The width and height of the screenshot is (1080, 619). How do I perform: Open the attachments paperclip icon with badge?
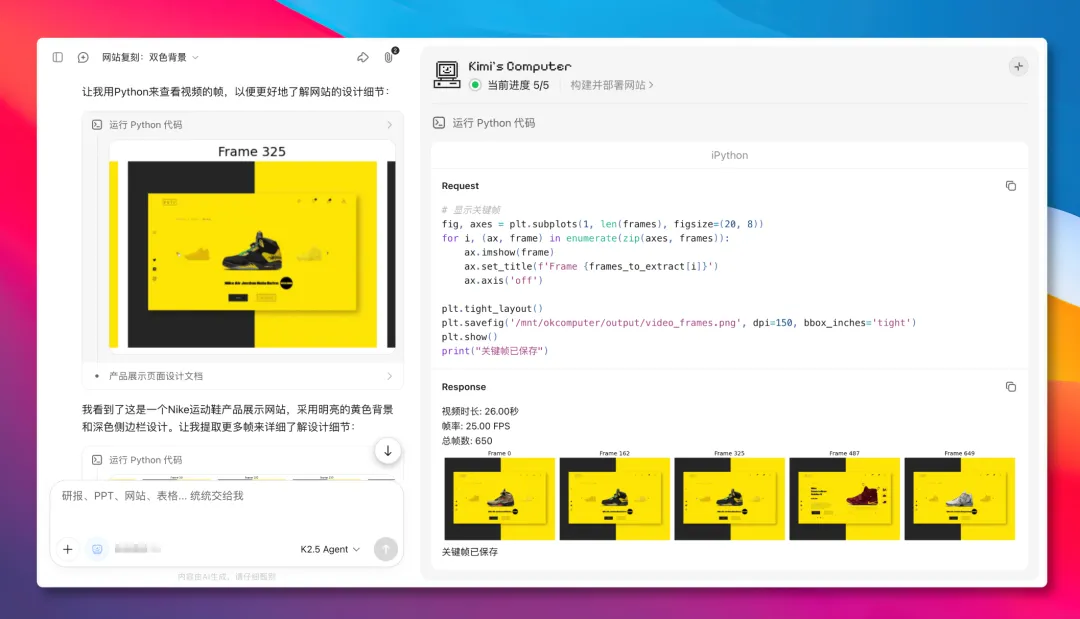pyautogui.click(x=389, y=56)
